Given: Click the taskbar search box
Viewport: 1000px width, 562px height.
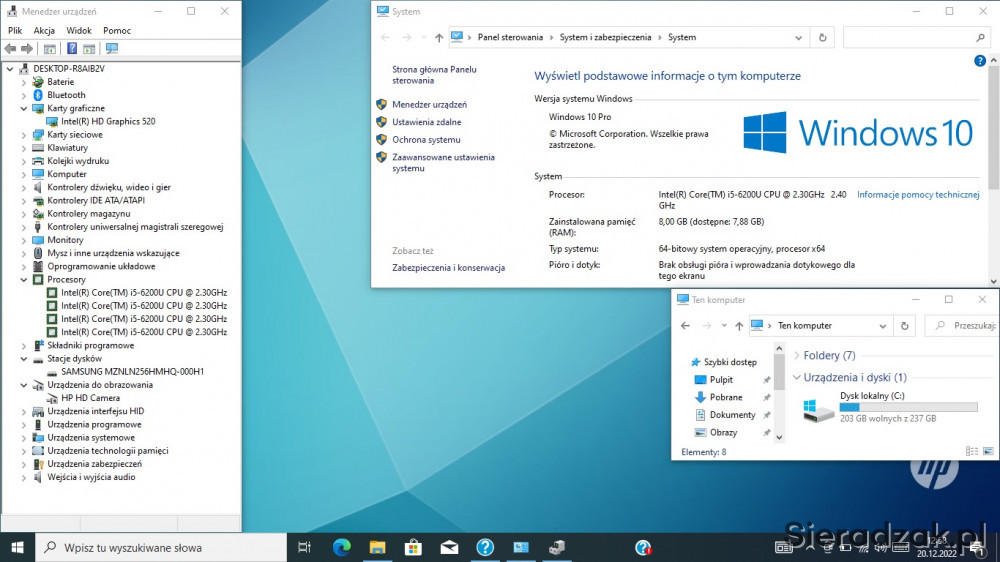Looking at the screenshot, I should coord(161,547).
